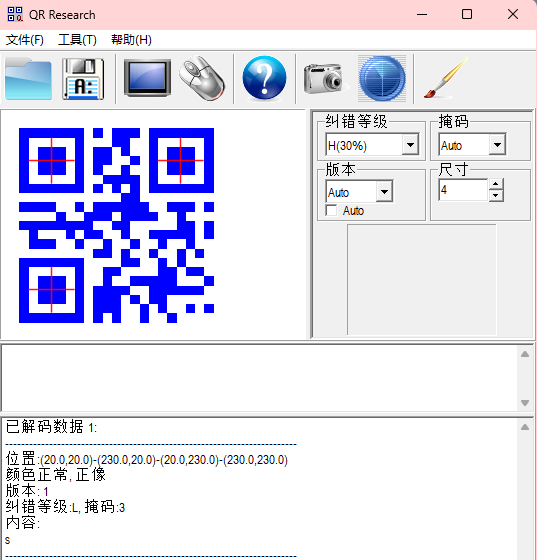Expand the 版本 Auto dropdown

click(384, 192)
